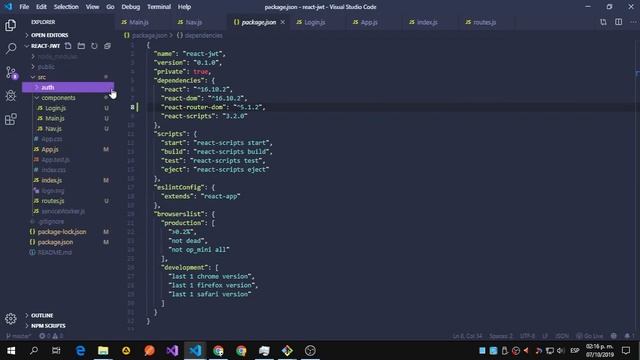Open changes icon in editor toolbar

point(603,22)
